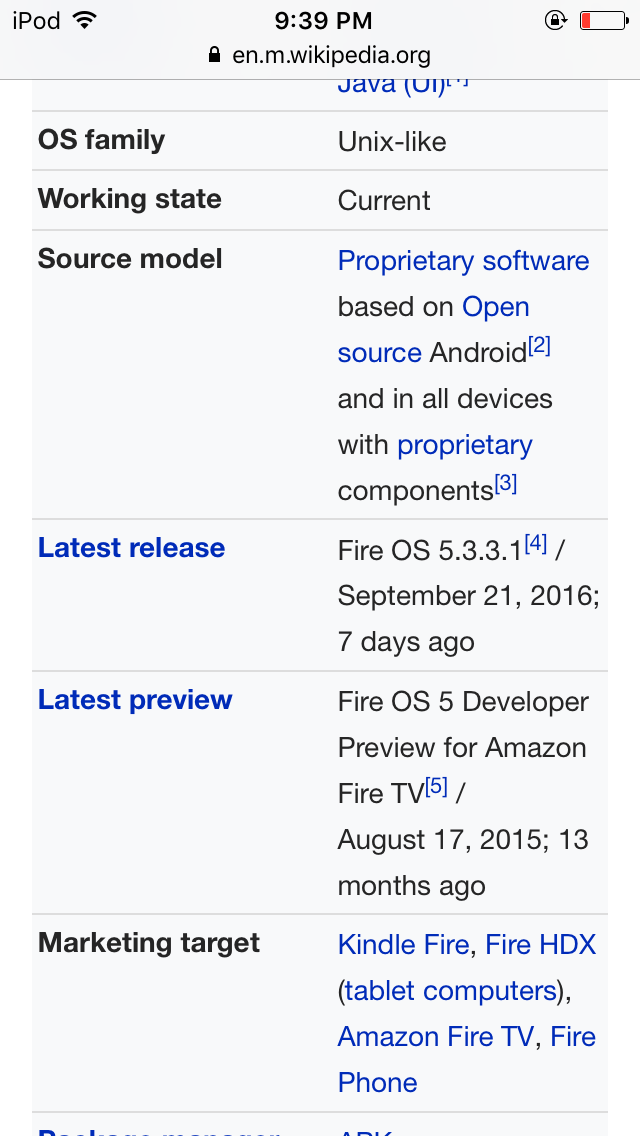
Task: Open citation reference [4] after Fire OS 5.3.3.1
Action: pos(535,544)
